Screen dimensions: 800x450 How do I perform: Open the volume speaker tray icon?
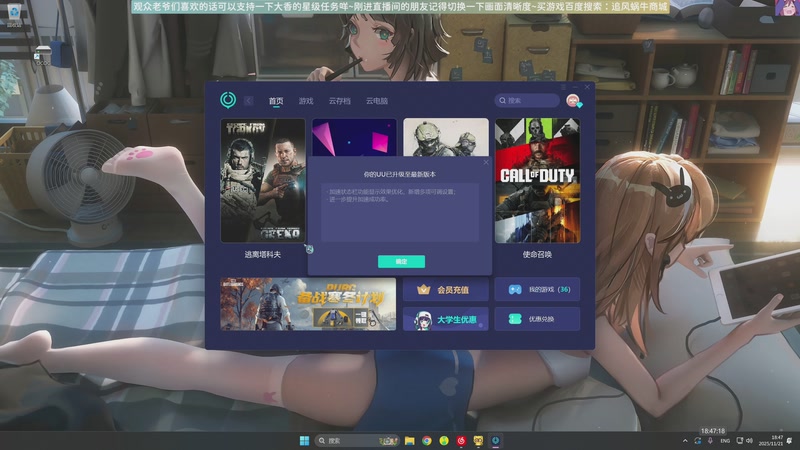(749, 441)
